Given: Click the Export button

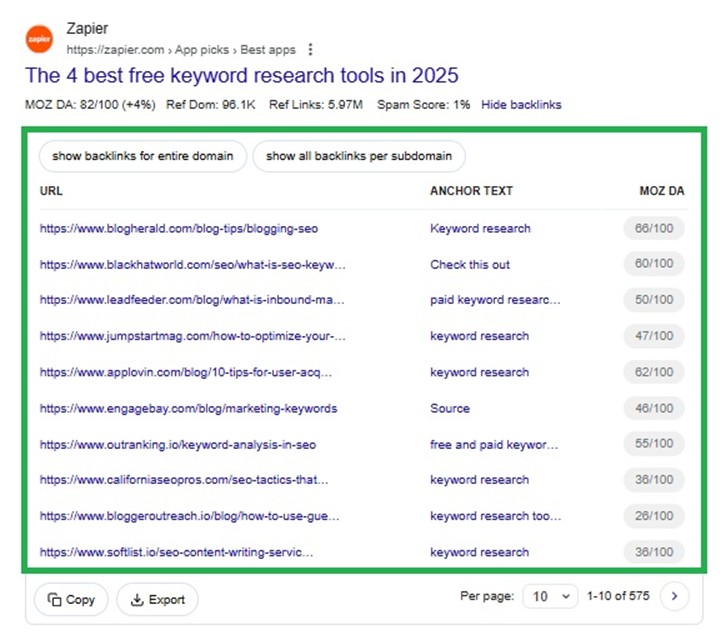Looking at the screenshot, I should point(157,599).
